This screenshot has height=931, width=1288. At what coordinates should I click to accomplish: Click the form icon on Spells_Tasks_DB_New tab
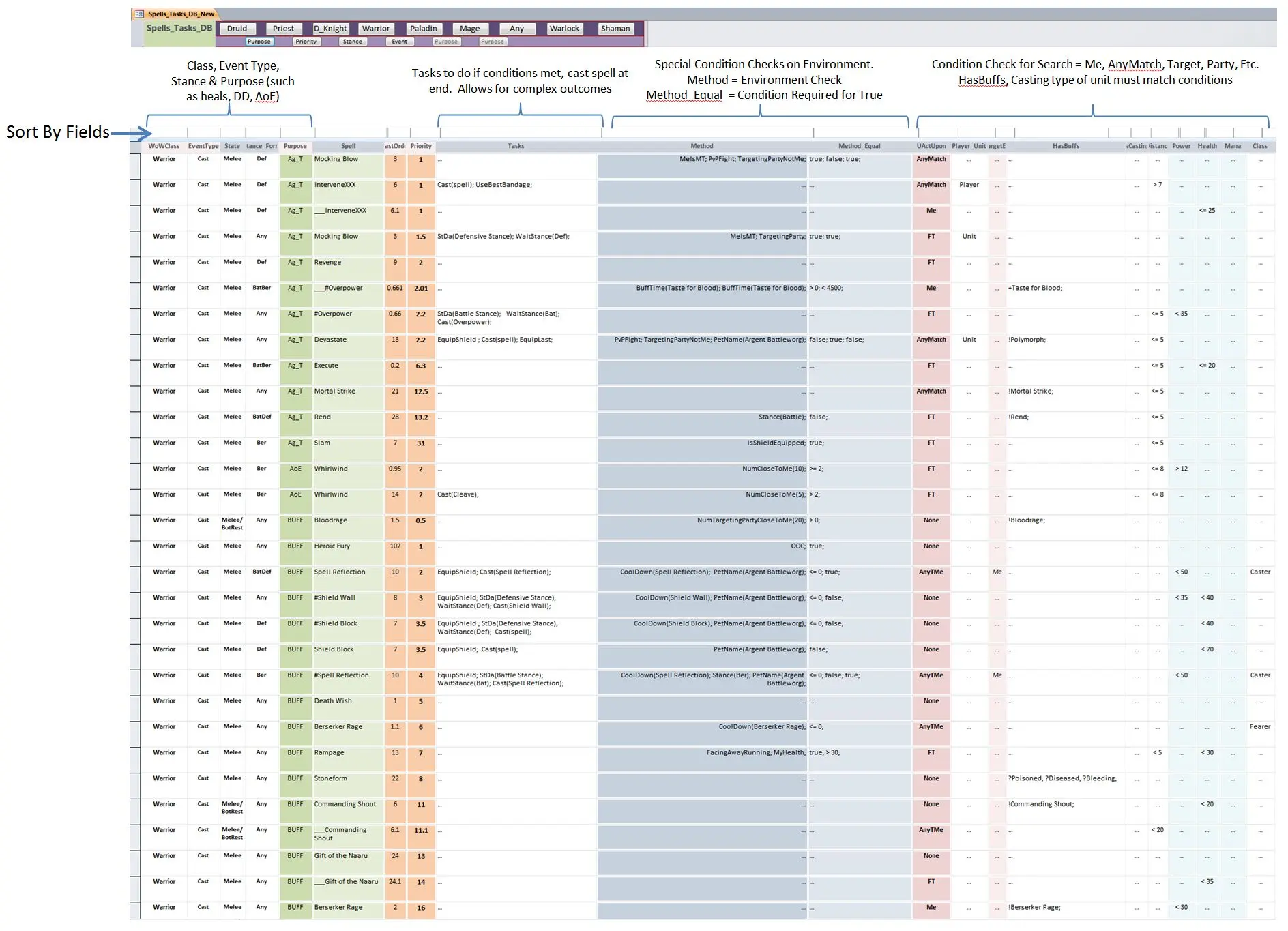139,14
